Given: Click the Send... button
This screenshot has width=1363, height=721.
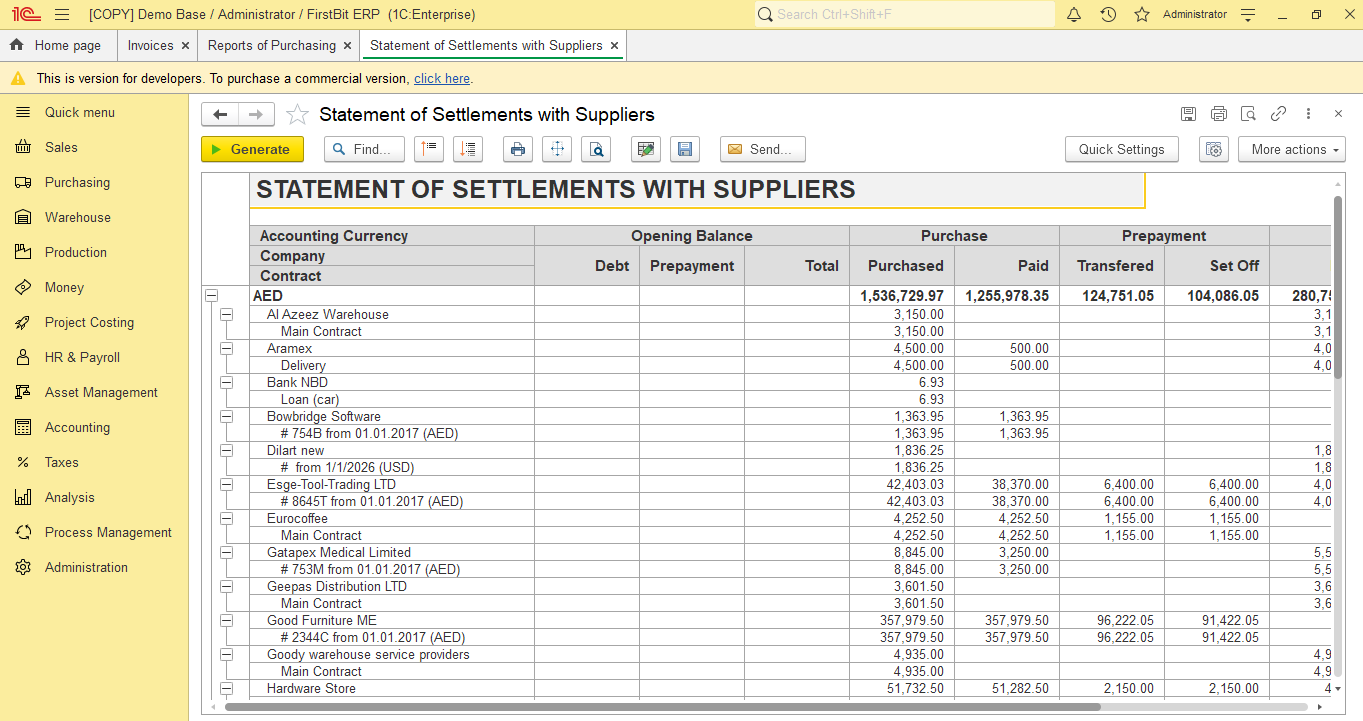Looking at the screenshot, I should (763, 149).
